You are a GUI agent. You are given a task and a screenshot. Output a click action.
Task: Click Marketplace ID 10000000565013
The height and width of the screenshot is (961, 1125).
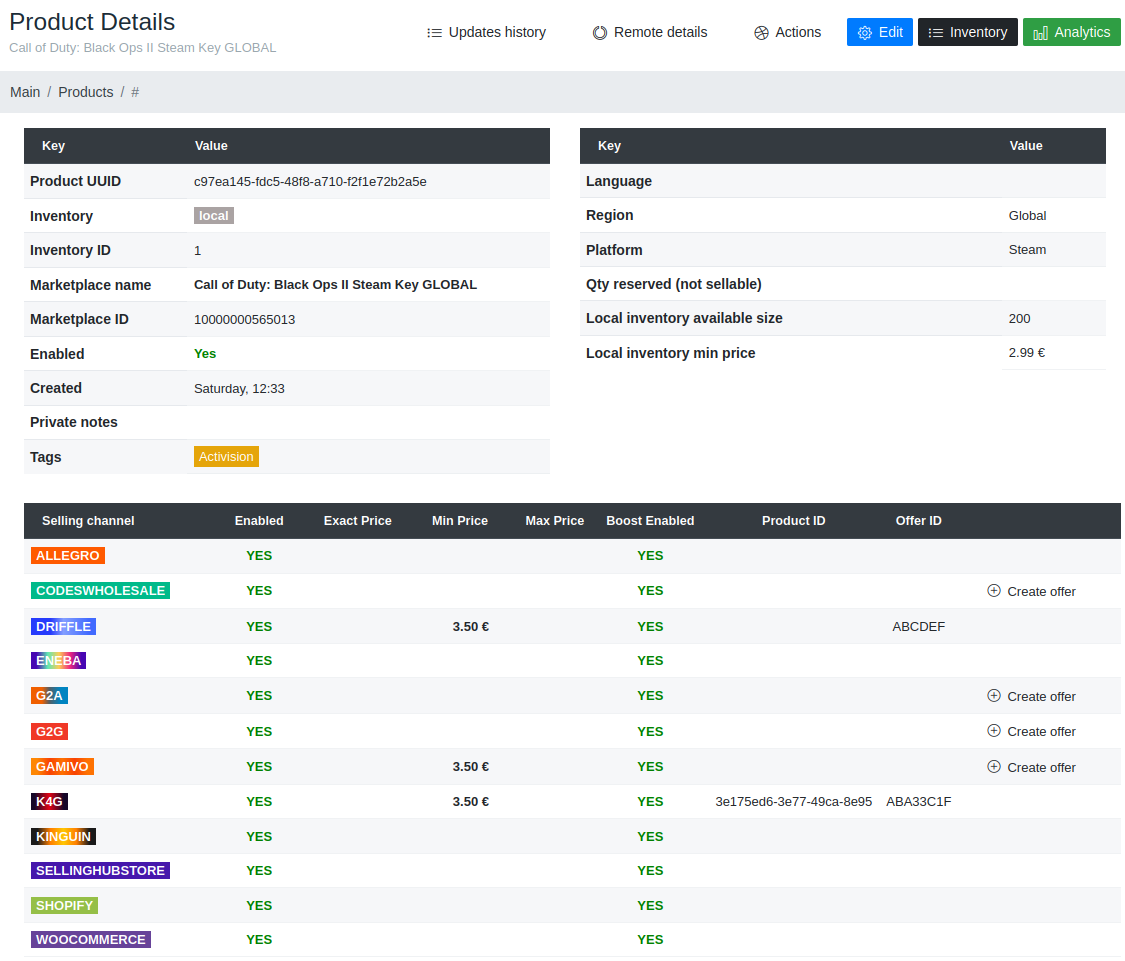(x=245, y=319)
